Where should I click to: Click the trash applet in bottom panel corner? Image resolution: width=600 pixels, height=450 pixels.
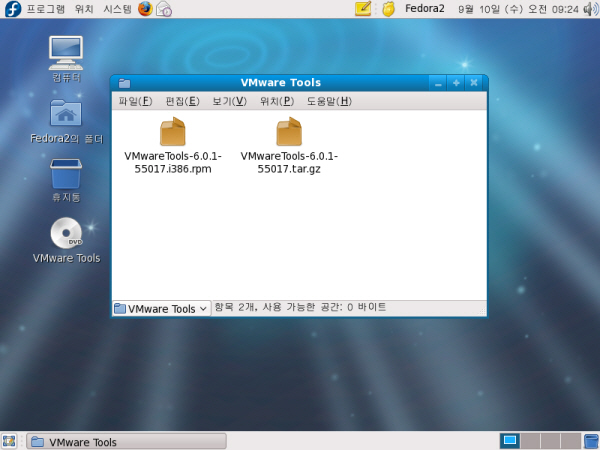(592, 441)
